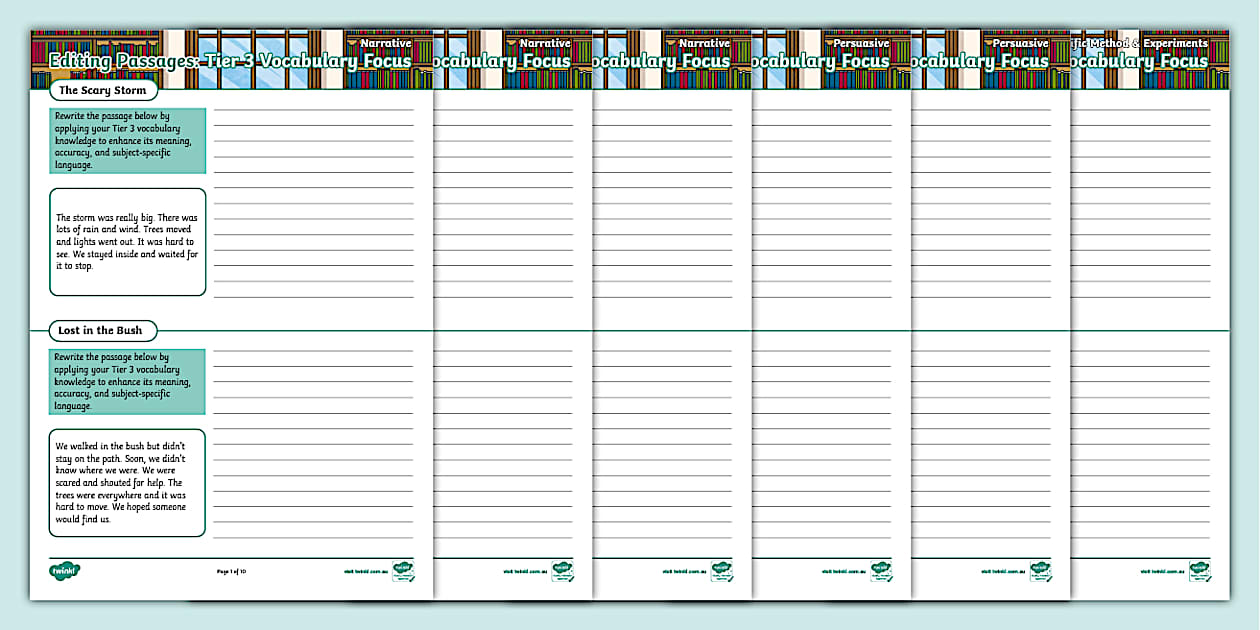Image resolution: width=1260 pixels, height=630 pixels.
Task: Select the 'Lost in the Bush' heading label
Action: [x=99, y=331]
